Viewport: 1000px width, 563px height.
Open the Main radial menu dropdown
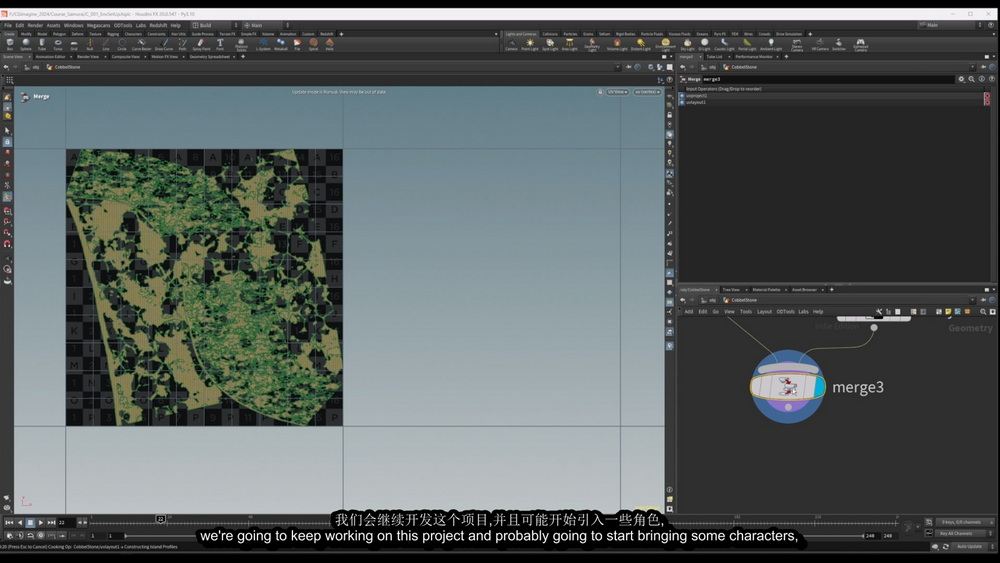click(267, 26)
